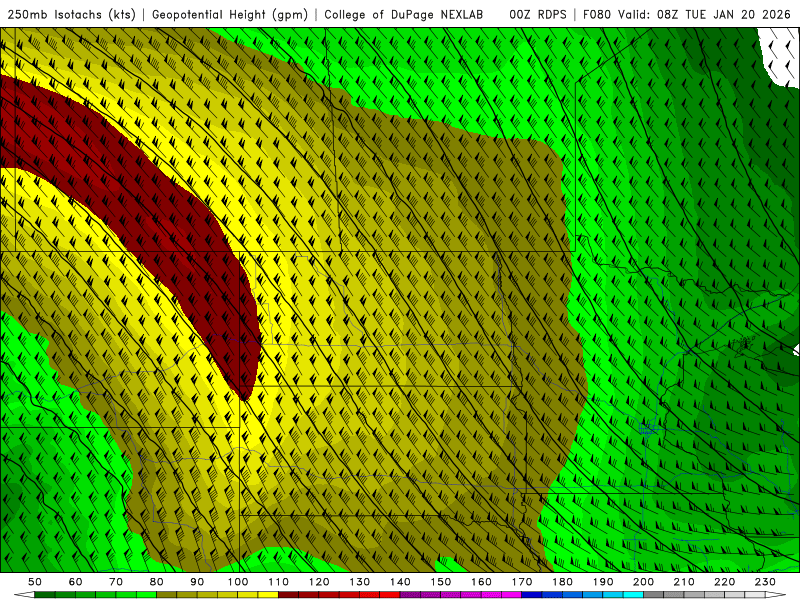Select the 120 value on the legend

click(319, 582)
